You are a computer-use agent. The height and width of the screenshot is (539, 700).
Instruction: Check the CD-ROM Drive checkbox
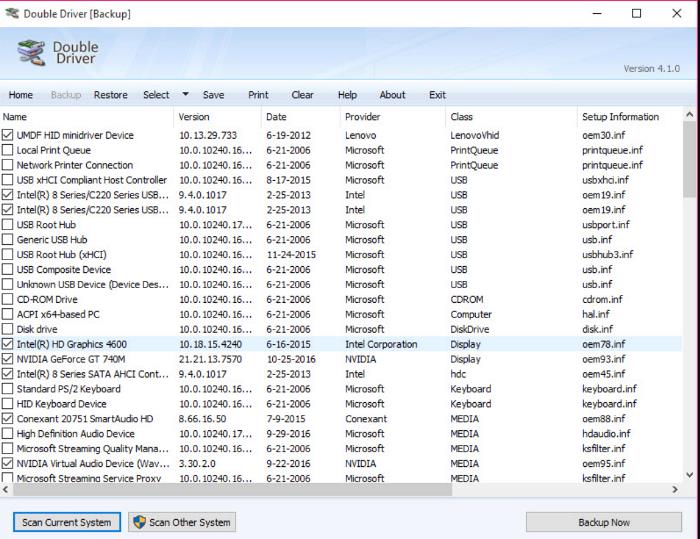7,299
